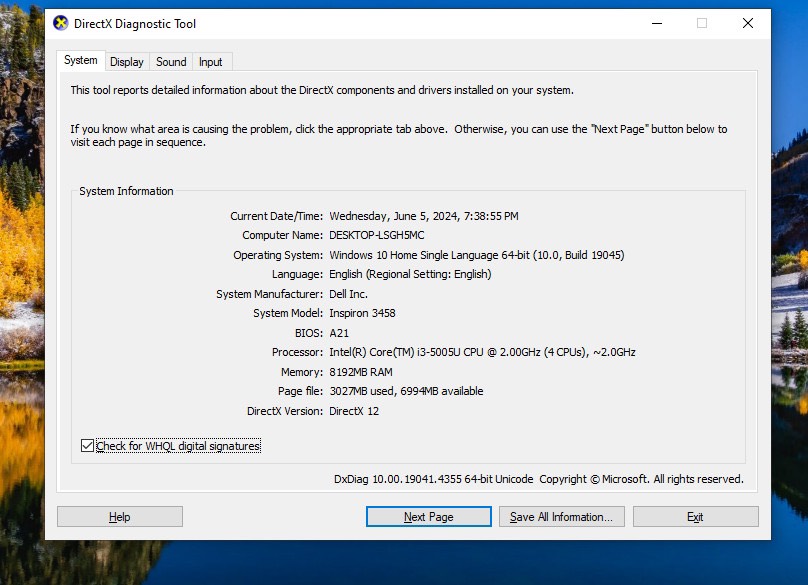This screenshot has width=808, height=585.
Task: Click the DxDiag version copyright text
Action: [538, 479]
